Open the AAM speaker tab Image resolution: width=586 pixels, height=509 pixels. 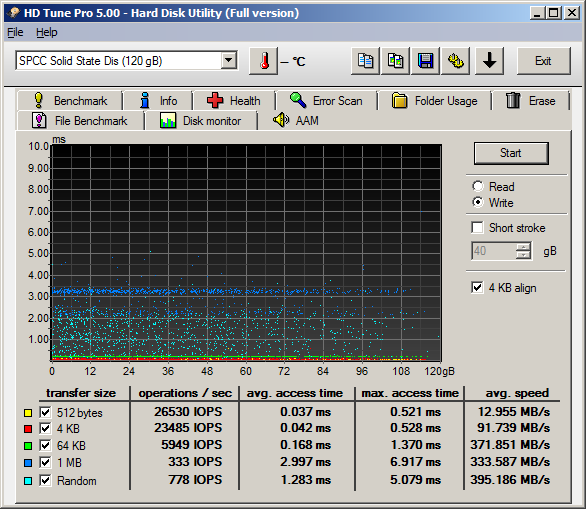(296, 120)
